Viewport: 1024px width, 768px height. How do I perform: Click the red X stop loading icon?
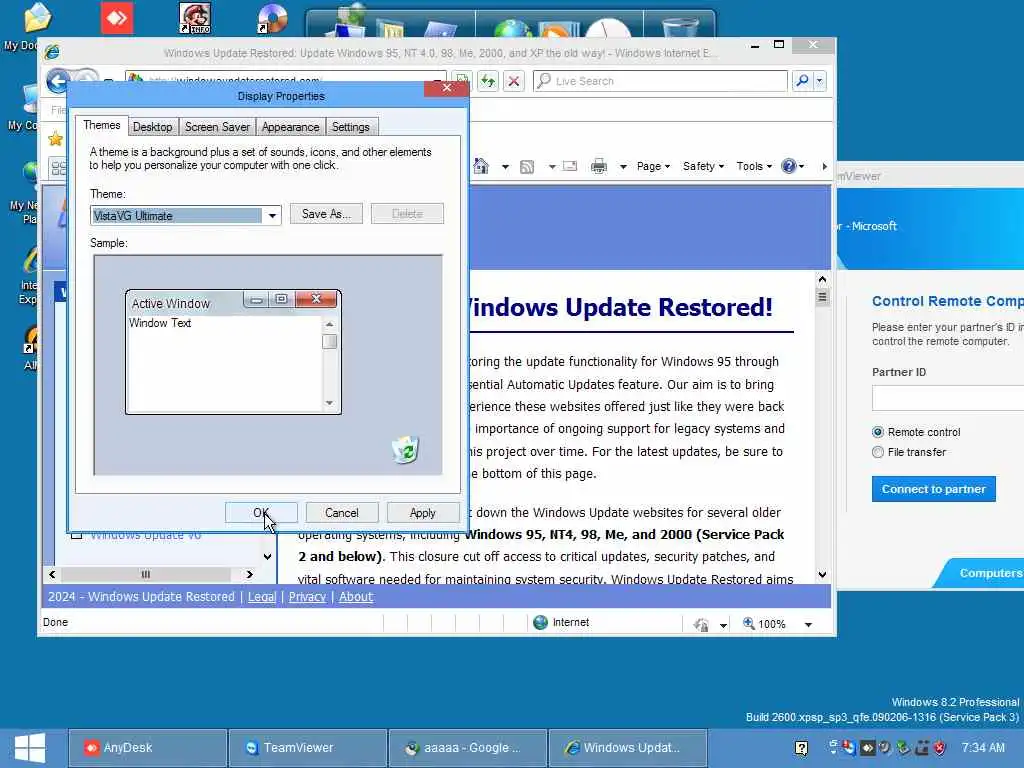tap(514, 81)
